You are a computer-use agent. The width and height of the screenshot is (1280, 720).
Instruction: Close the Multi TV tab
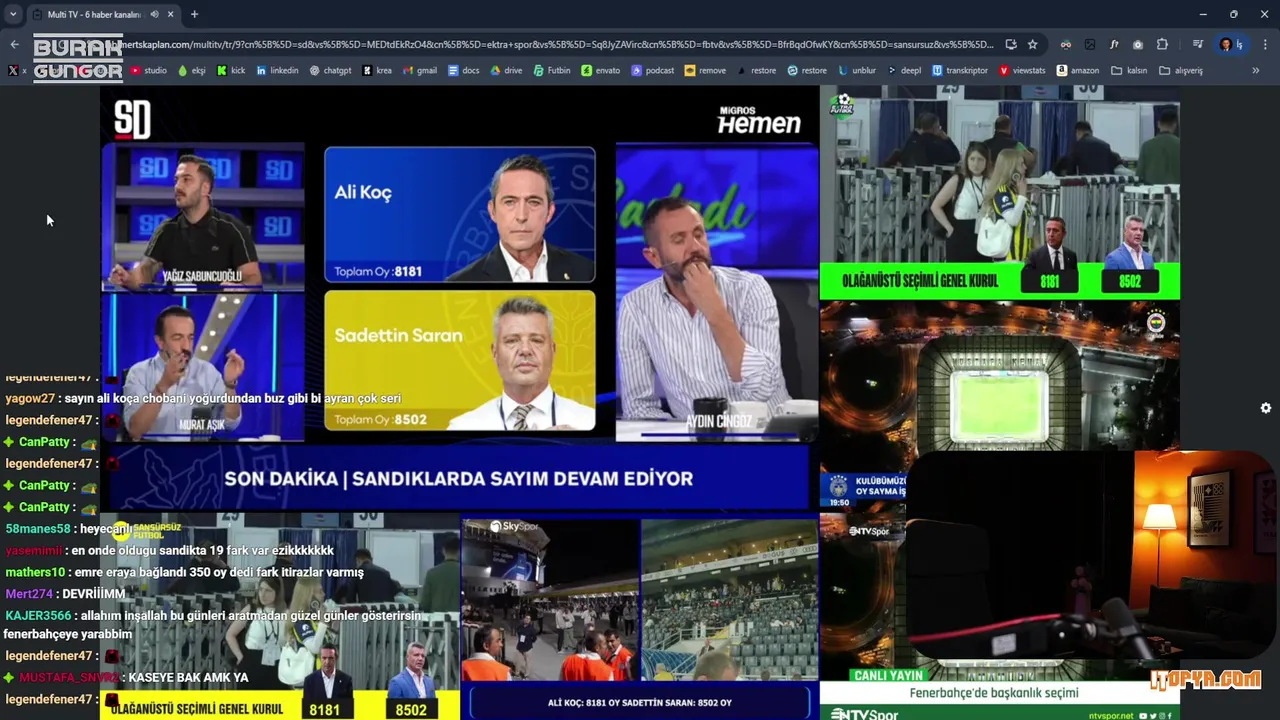click(x=170, y=15)
